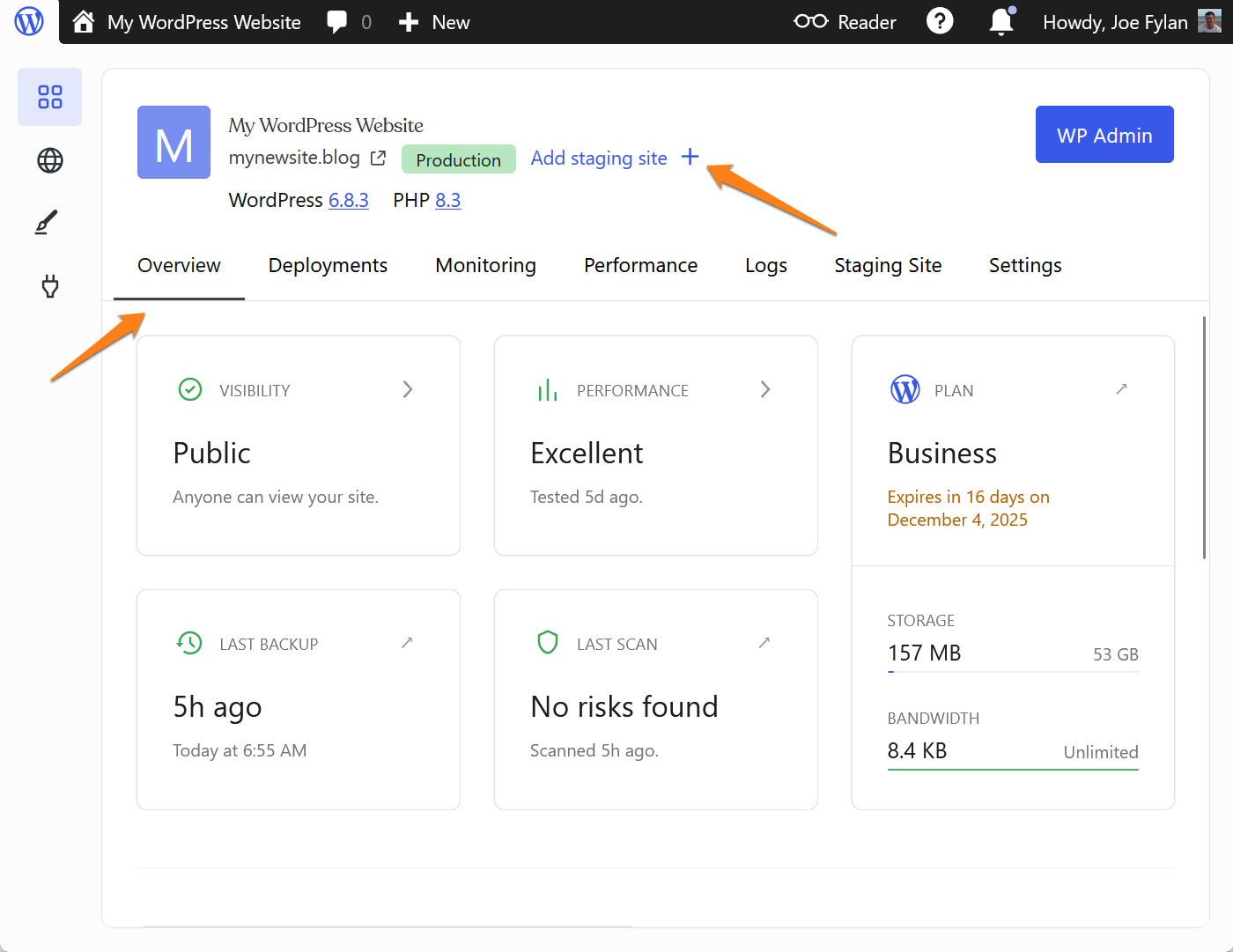Select the sites grid icon in the sidebar
The image size is (1233, 952).
pyautogui.click(x=49, y=97)
